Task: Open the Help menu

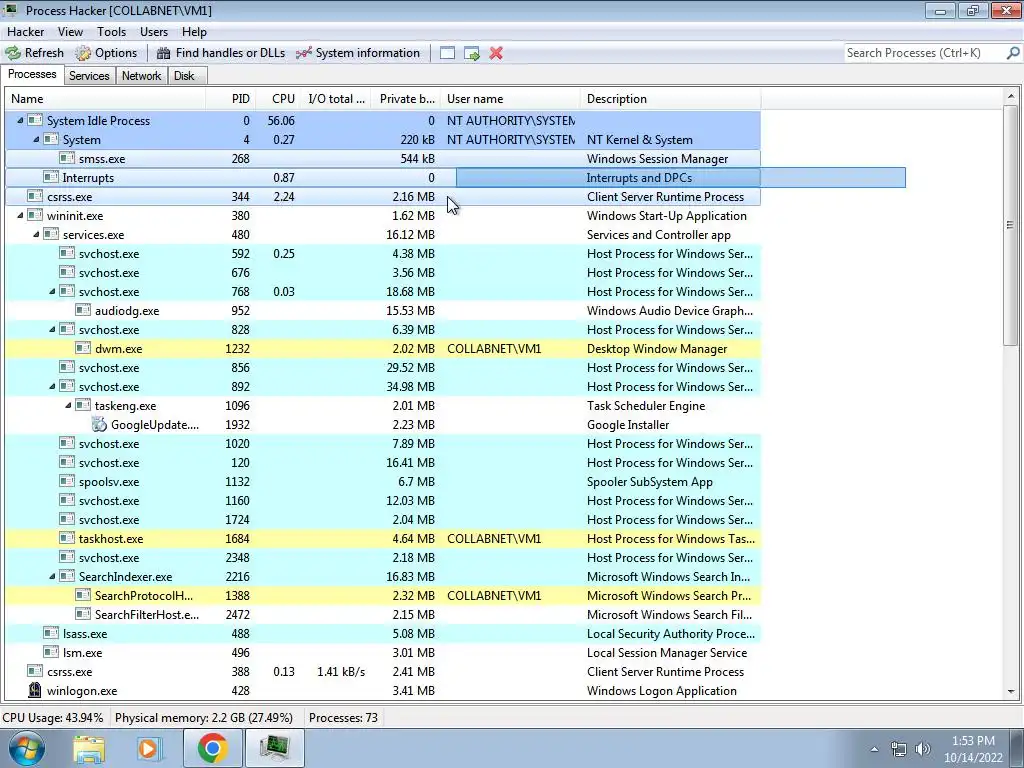Action: tap(194, 31)
